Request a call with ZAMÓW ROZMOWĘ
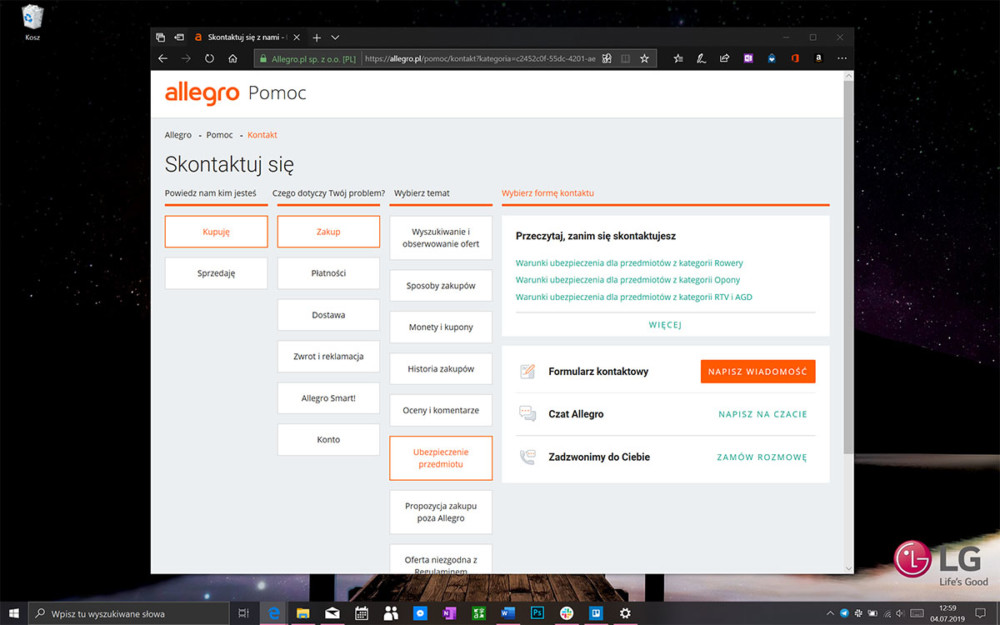The height and width of the screenshot is (625, 1000). pos(762,457)
